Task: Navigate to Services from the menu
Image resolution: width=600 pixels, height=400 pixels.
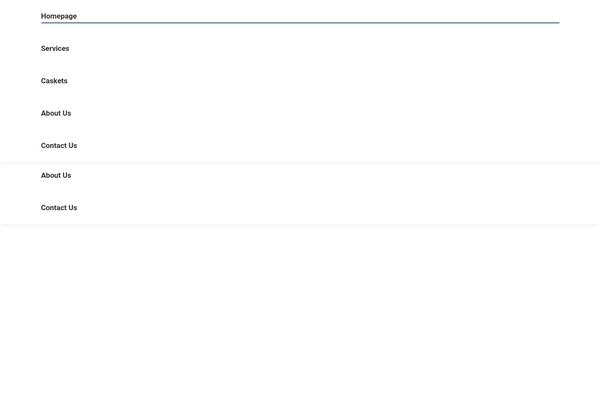Action: 55,49
